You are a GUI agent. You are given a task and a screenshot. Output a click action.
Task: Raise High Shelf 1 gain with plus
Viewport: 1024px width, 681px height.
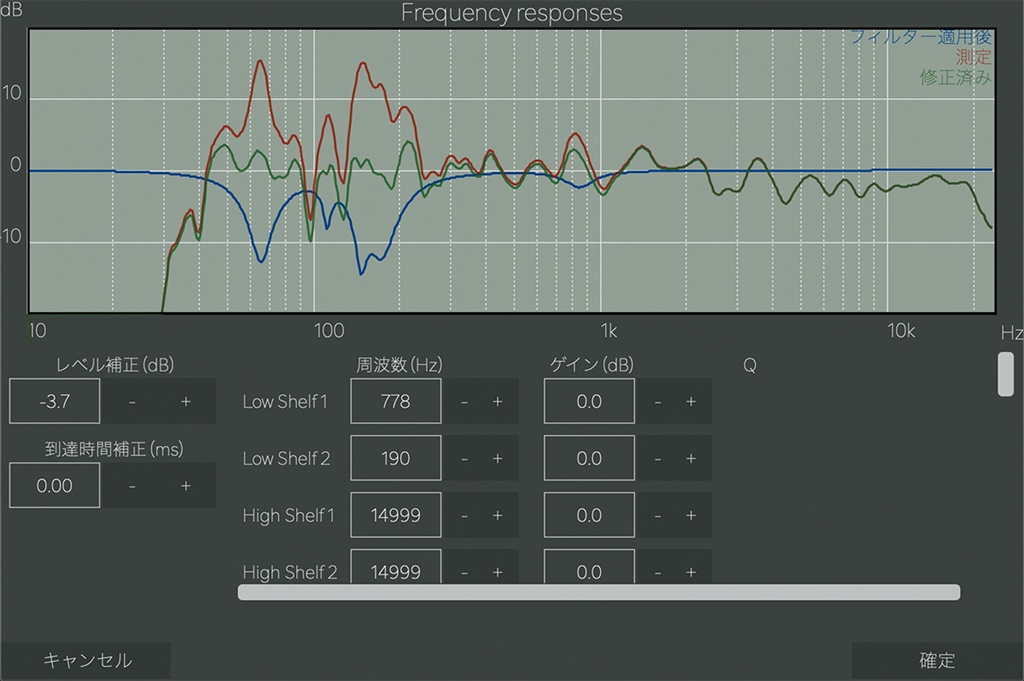[x=691, y=515]
